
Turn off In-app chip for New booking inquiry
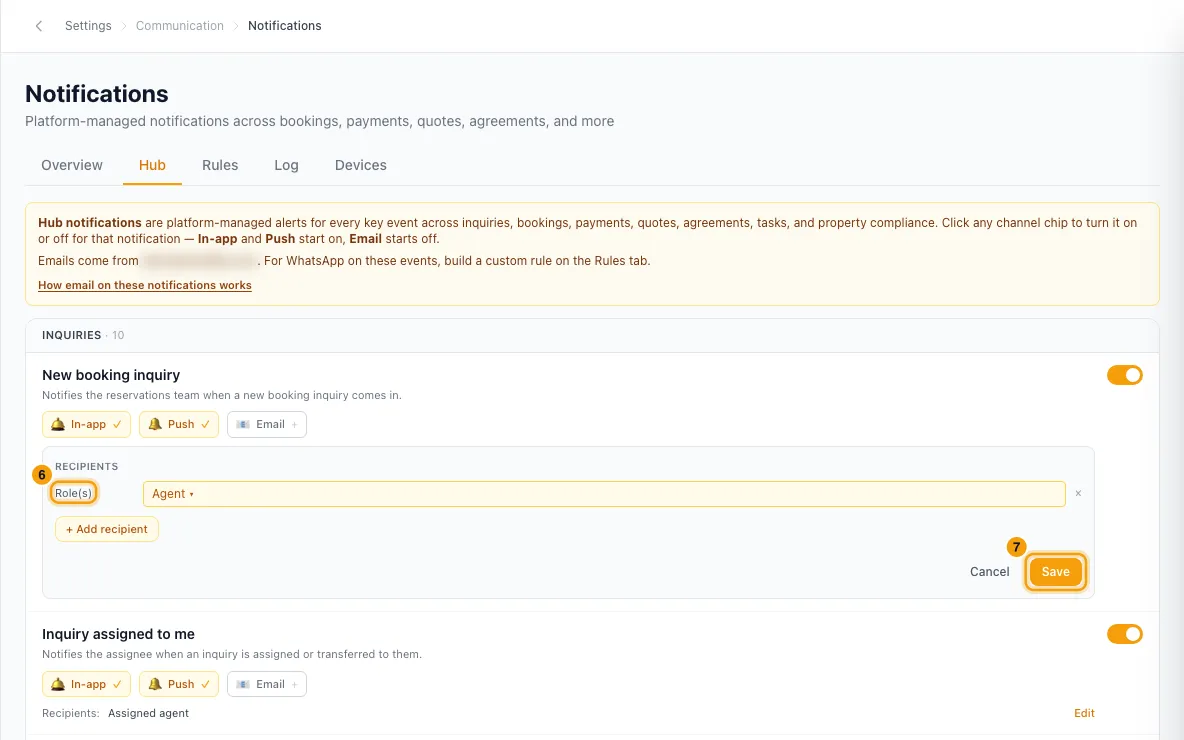click(86, 424)
